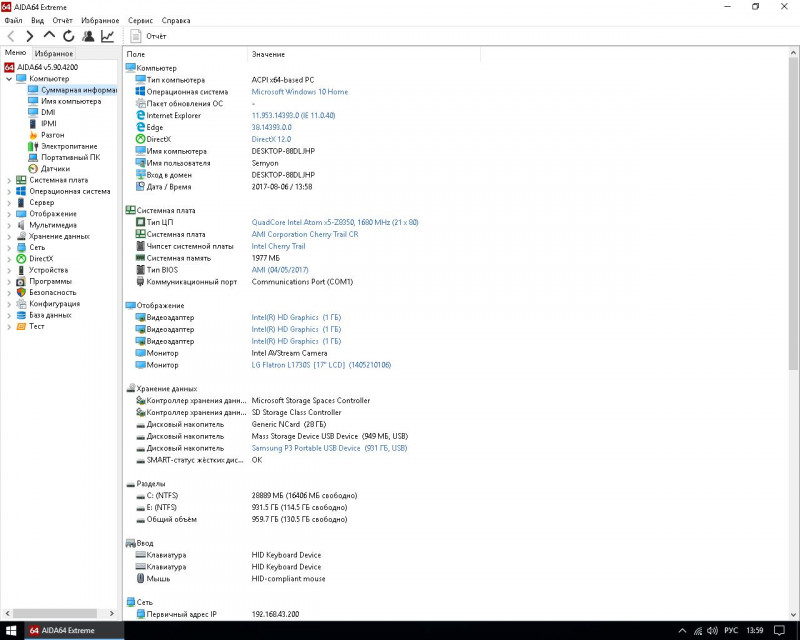The image size is (800, 640).
Task: Switch to the Избранное tab in sidebar
Action: tap(54, 53)
